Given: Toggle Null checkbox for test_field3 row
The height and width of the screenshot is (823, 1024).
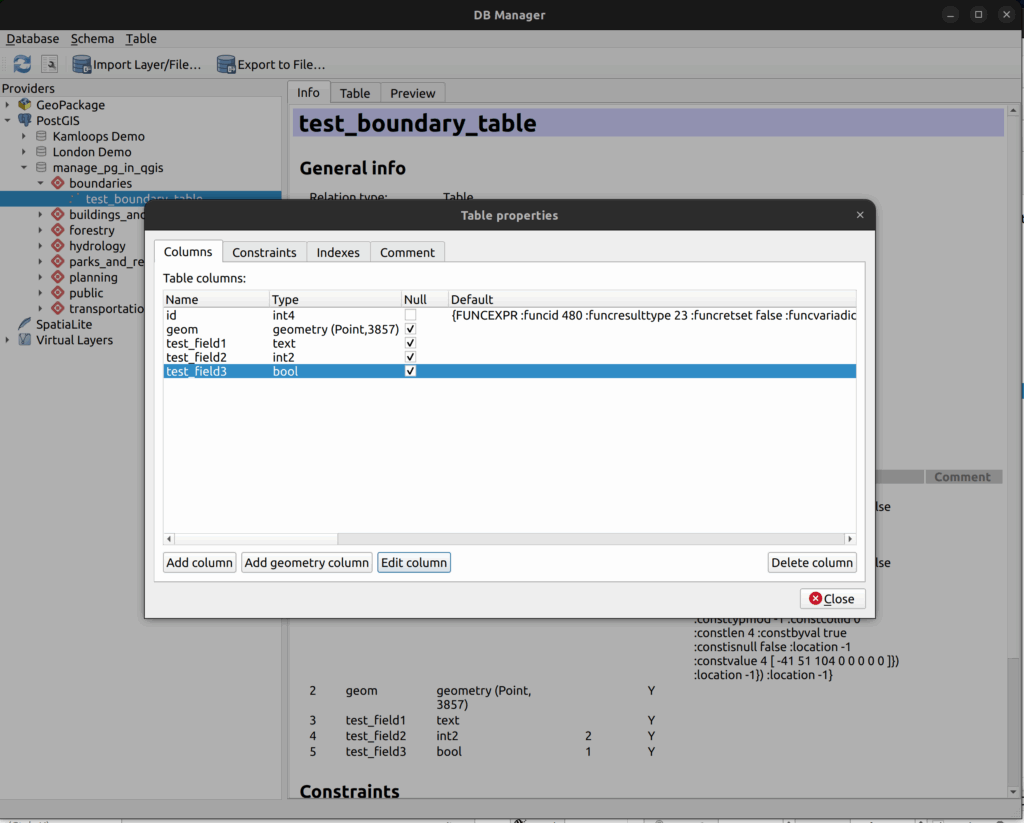Looking at the screenshot, I should pyautogui.click(x=410, y=371).
